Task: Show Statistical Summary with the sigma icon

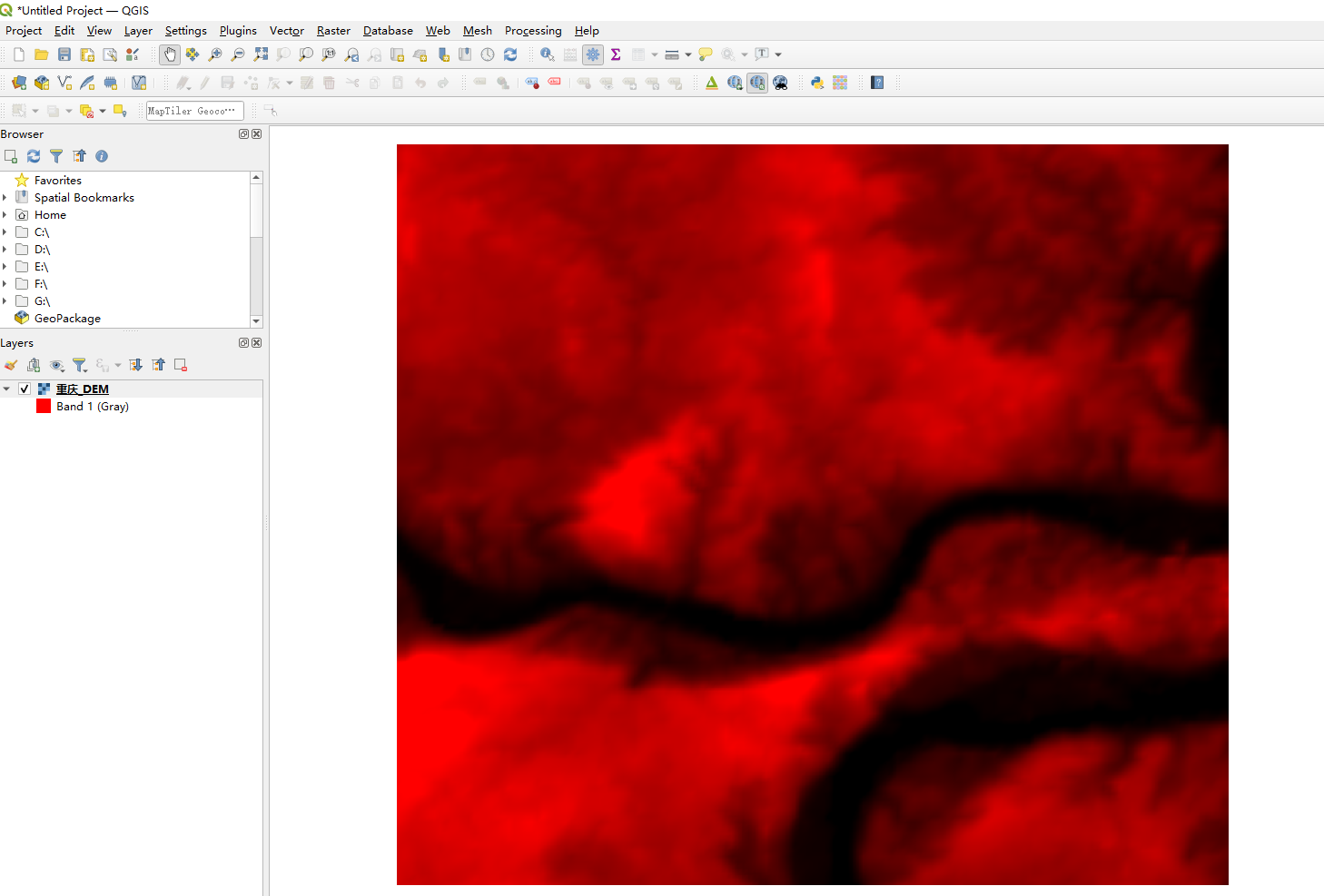Action: [616, 54]
